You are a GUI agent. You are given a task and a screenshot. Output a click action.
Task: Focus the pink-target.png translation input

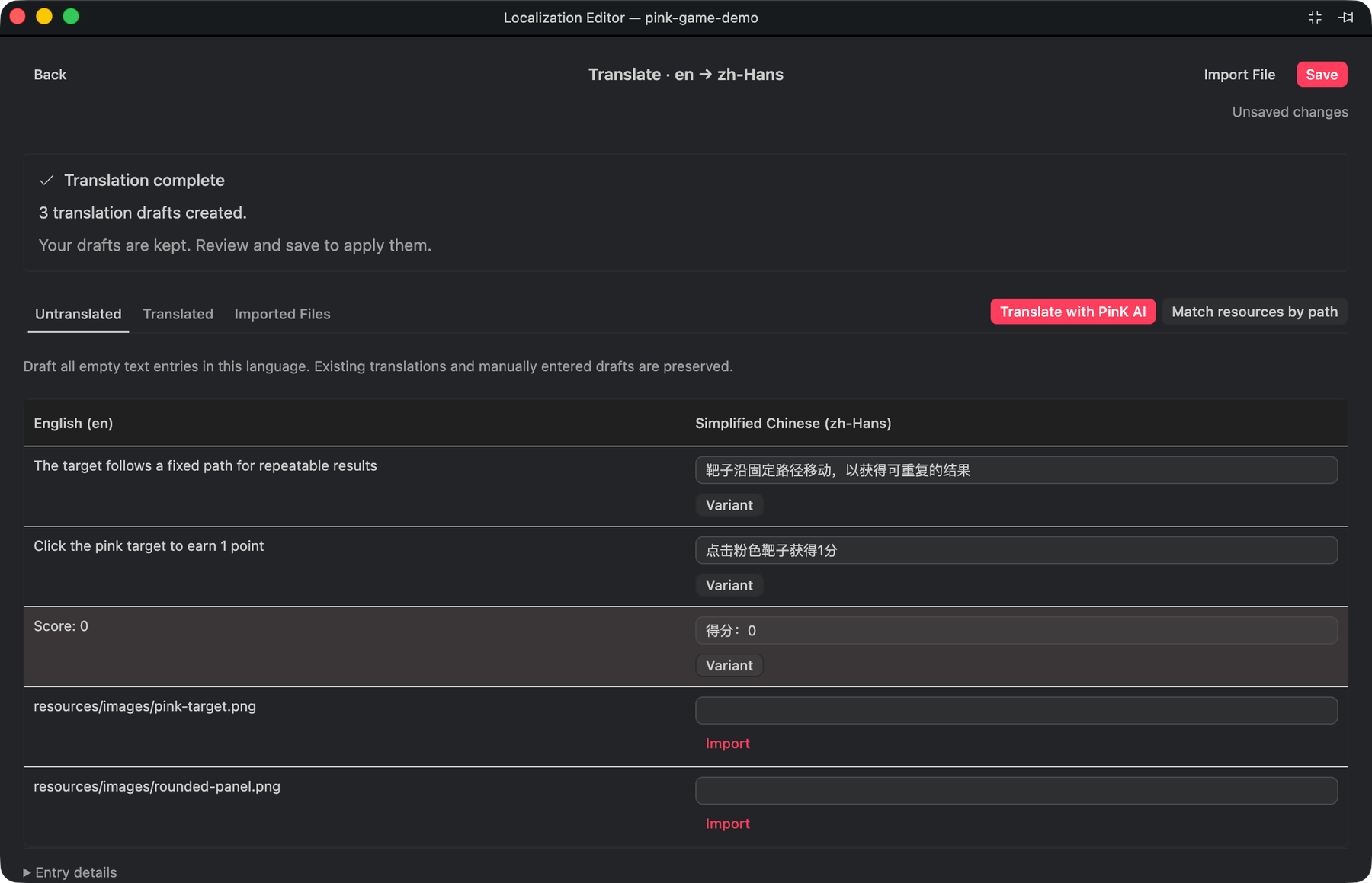pyautogui.click(x=1016, y=710)
